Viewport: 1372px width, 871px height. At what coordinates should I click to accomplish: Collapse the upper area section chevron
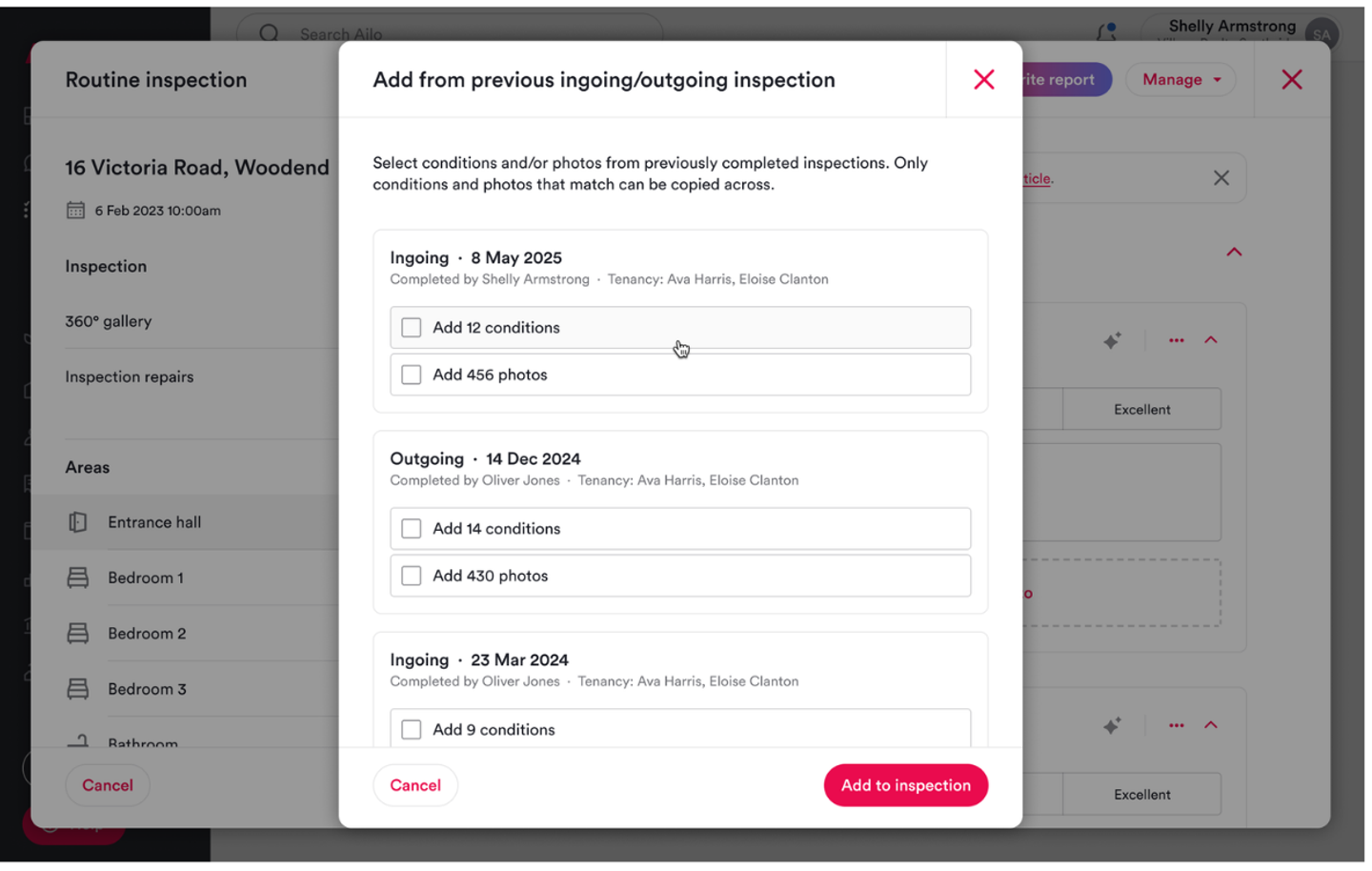tap(1211, 340)
